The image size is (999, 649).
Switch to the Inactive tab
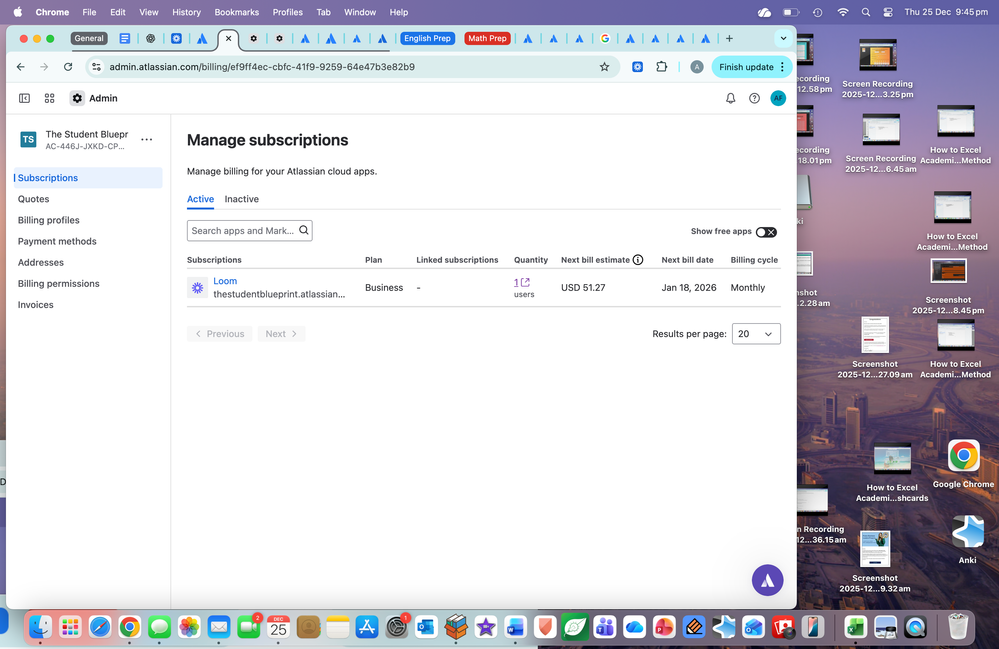pyautogui.click(x=241, y=199)
